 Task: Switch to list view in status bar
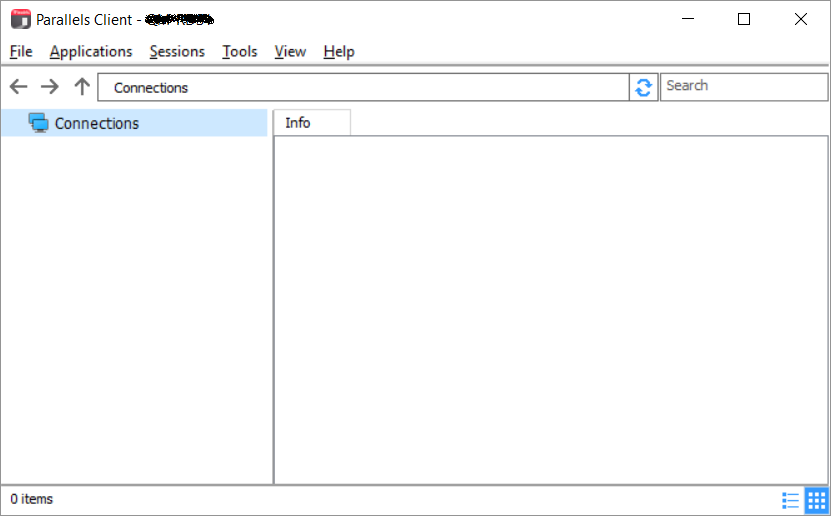(x=790, y=500)
